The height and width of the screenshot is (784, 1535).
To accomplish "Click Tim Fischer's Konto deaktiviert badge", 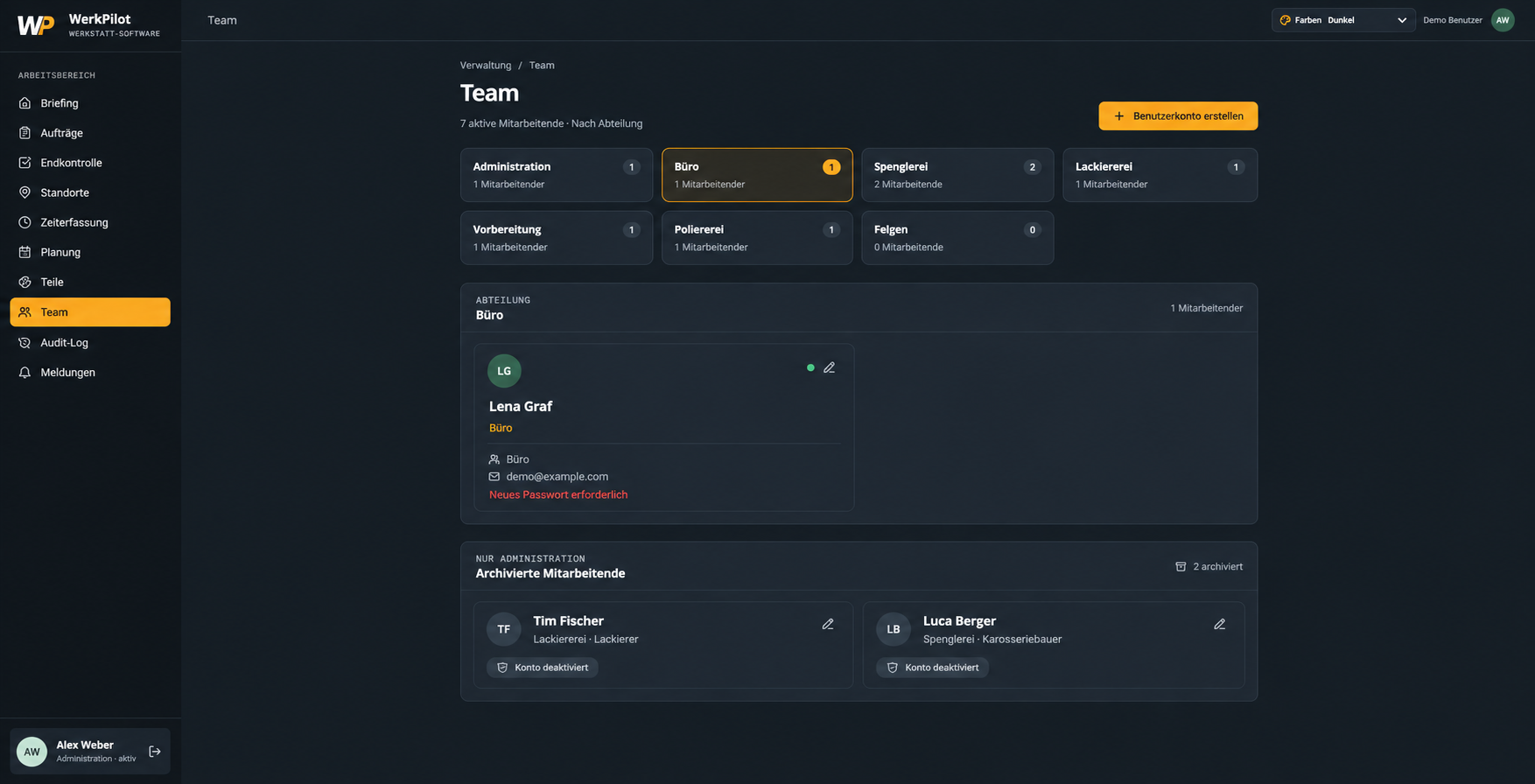I will click(x=543, y=668).
